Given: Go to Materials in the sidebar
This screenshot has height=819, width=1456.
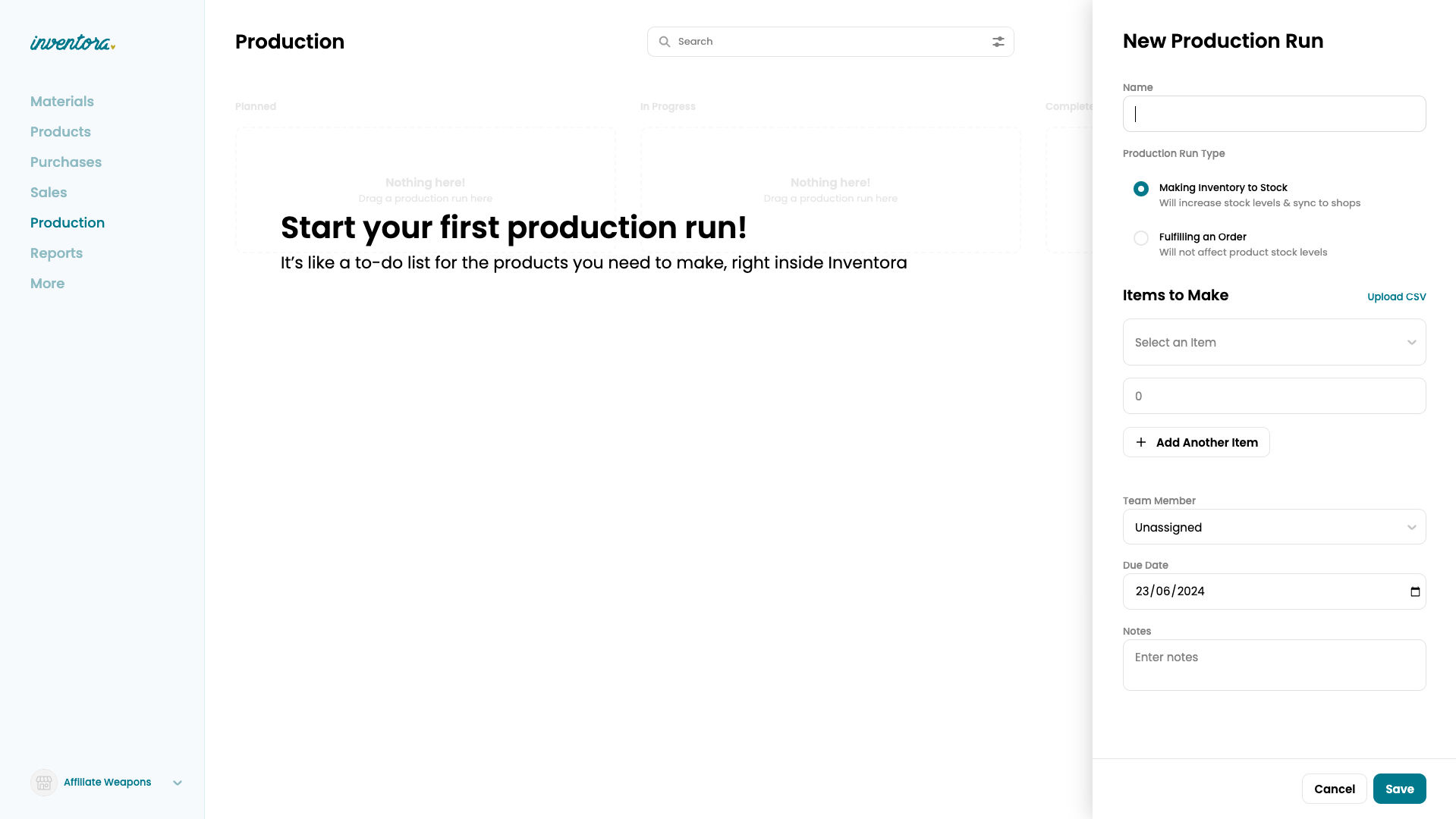Looking at the screenshot, I should pyautogui.click(x=62, y=102).
